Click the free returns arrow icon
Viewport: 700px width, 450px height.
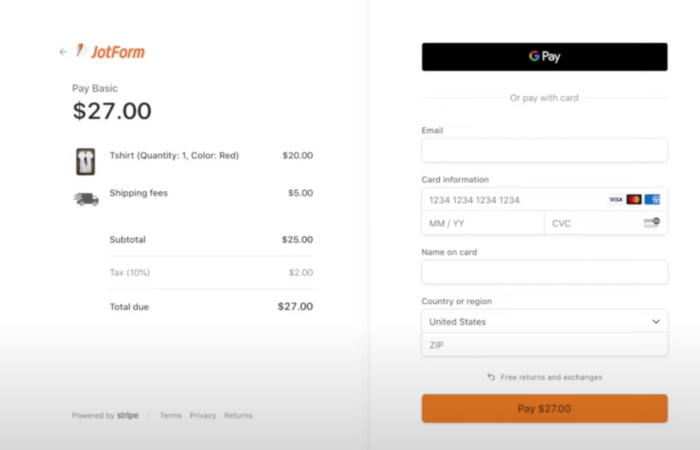coord(491,377)
